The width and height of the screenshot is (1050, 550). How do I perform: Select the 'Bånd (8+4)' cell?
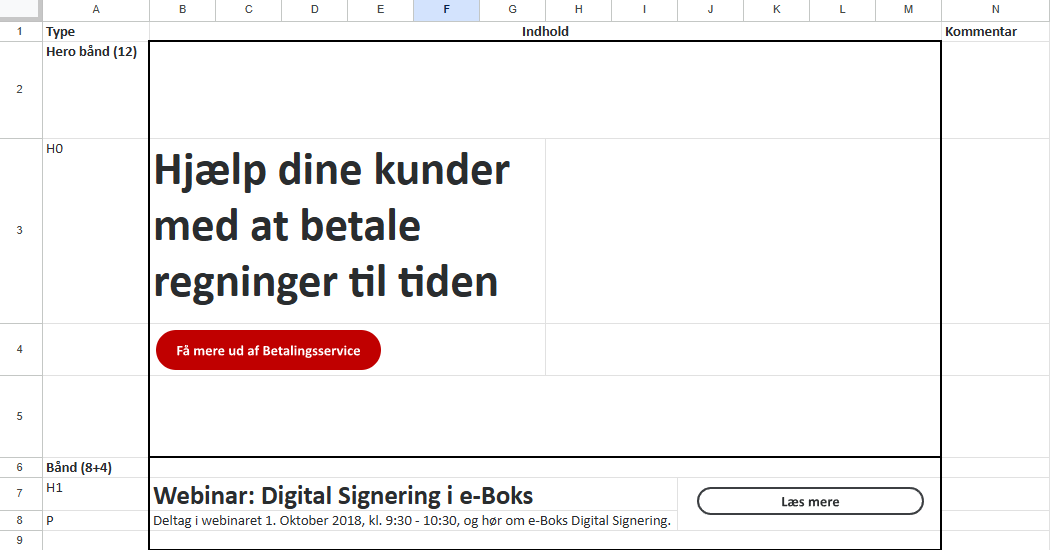click(x=96, y=467)
